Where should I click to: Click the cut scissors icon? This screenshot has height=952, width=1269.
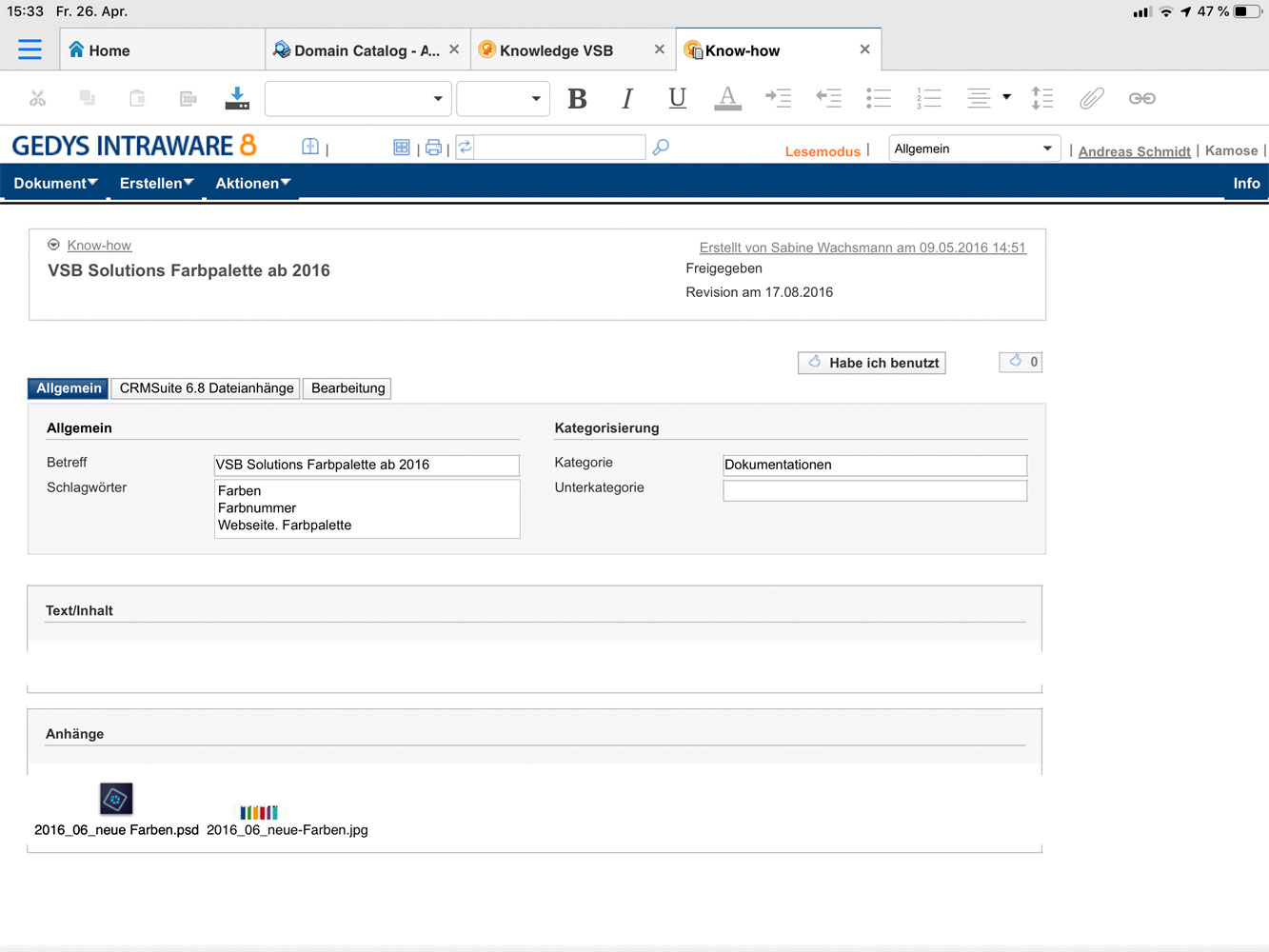tap(37, 98)
